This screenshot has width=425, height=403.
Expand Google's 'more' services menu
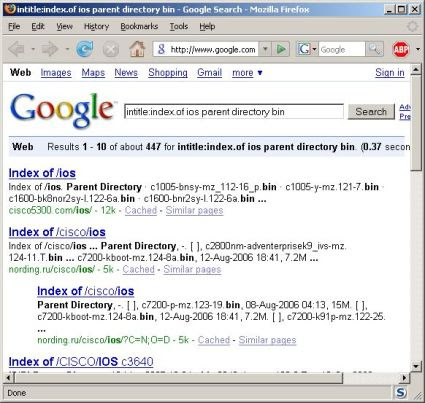[247, 73]
